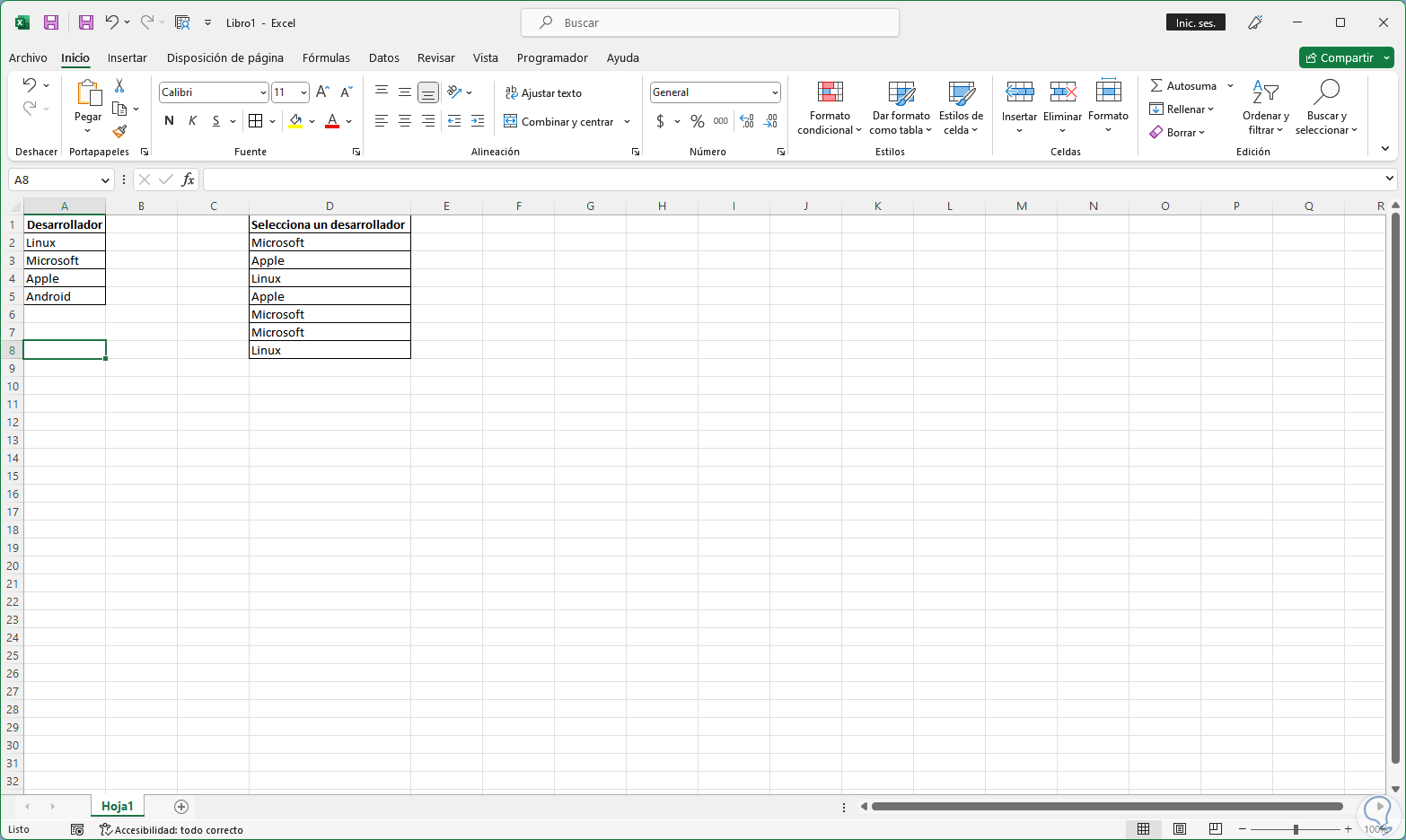The image size is (1406, 840).
Task: Toggle italic with the K button
Action: point(192,121)
